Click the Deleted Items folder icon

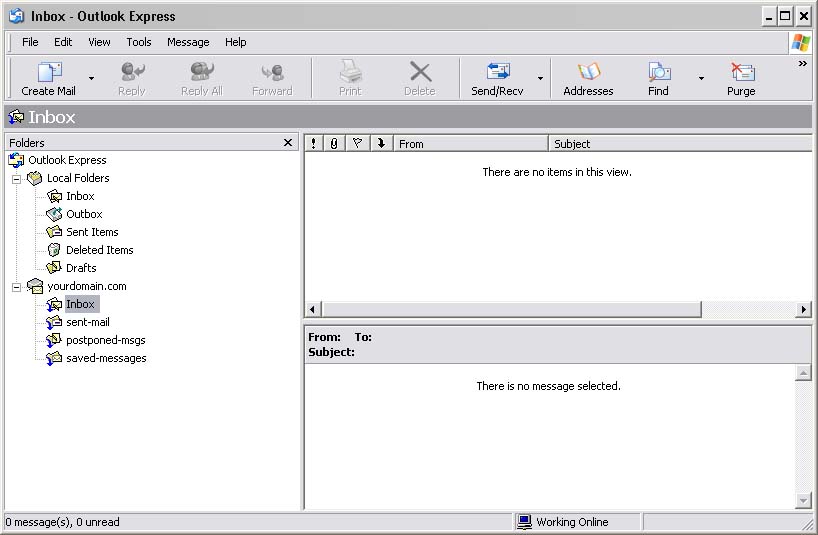click(x=54, y=250)
